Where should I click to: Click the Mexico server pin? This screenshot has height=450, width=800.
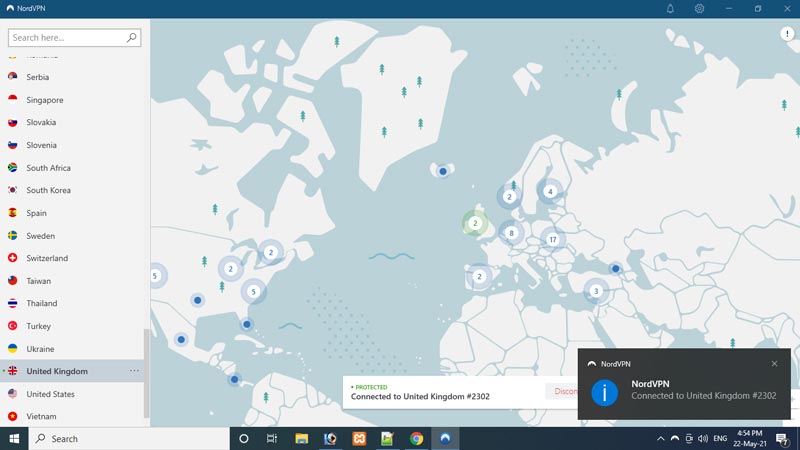pos(181,339)
